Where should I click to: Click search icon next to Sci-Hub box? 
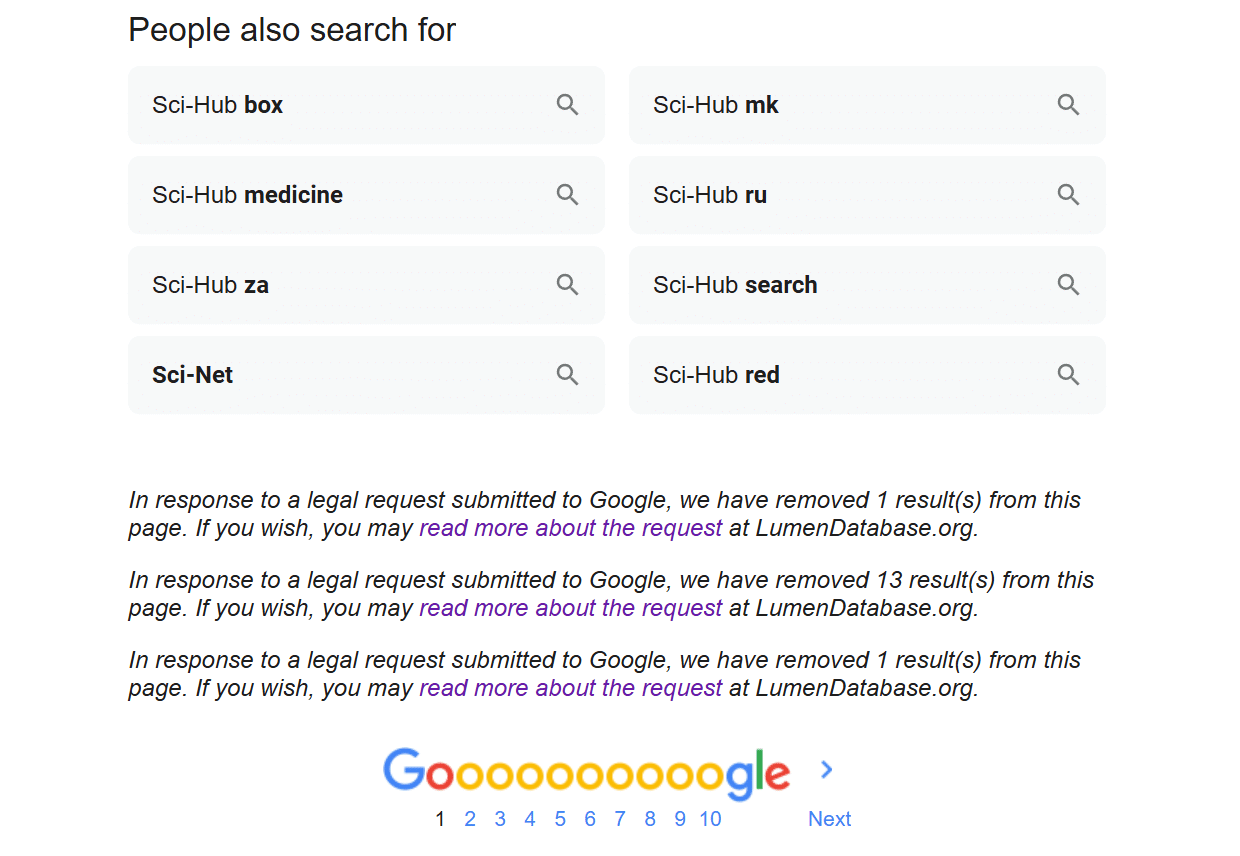(568, 105)
